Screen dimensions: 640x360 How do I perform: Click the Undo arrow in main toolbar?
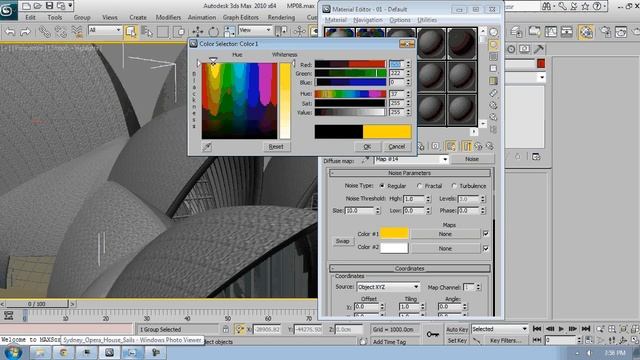10,31
